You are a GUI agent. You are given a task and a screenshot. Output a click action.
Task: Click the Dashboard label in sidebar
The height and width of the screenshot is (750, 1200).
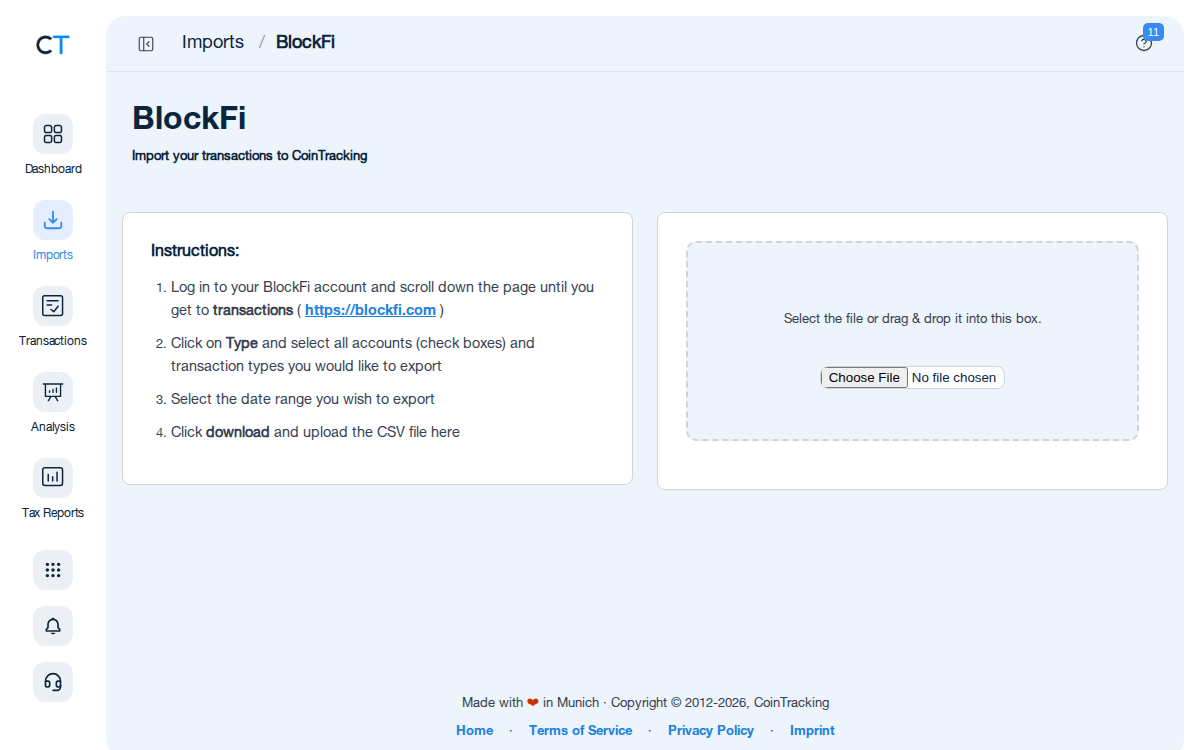[x=53, y=169]
